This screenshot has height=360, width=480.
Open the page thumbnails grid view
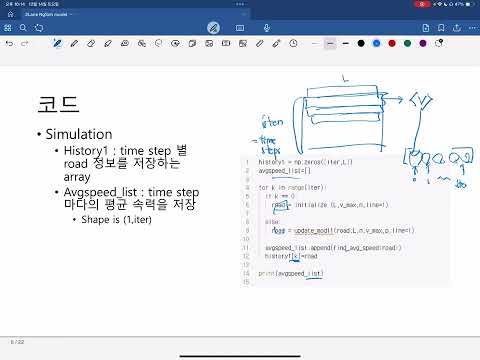click(x=8, y=28)
